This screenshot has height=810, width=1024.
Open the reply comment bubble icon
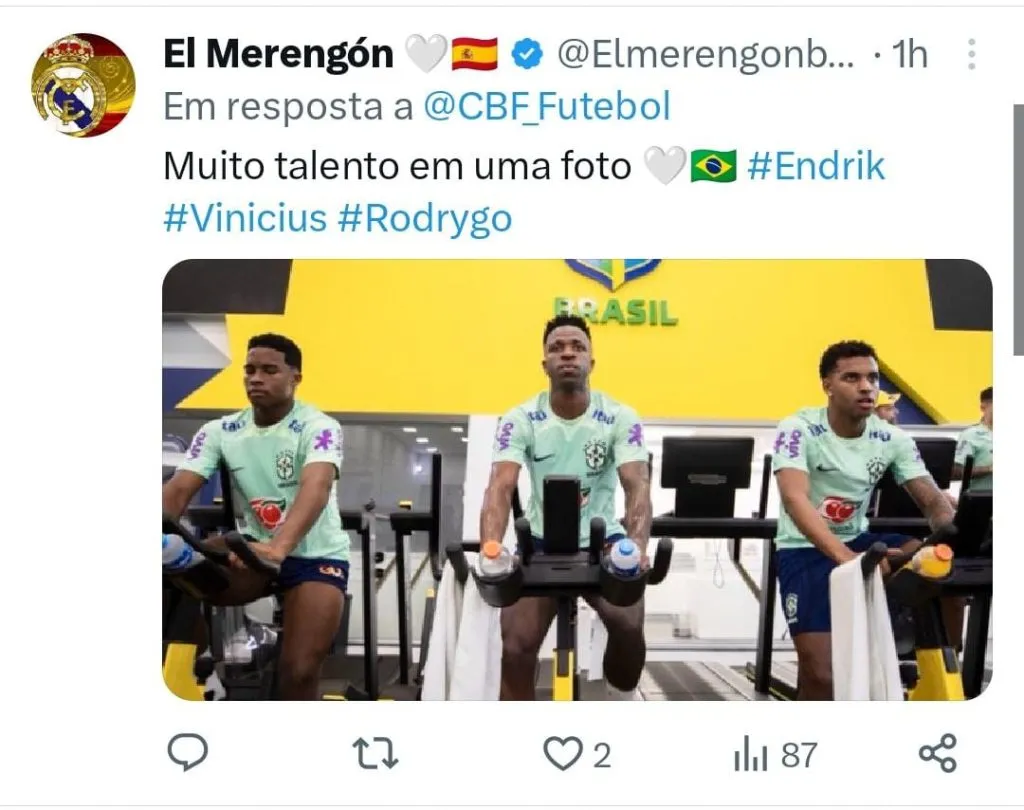click(x=188, y=753)
